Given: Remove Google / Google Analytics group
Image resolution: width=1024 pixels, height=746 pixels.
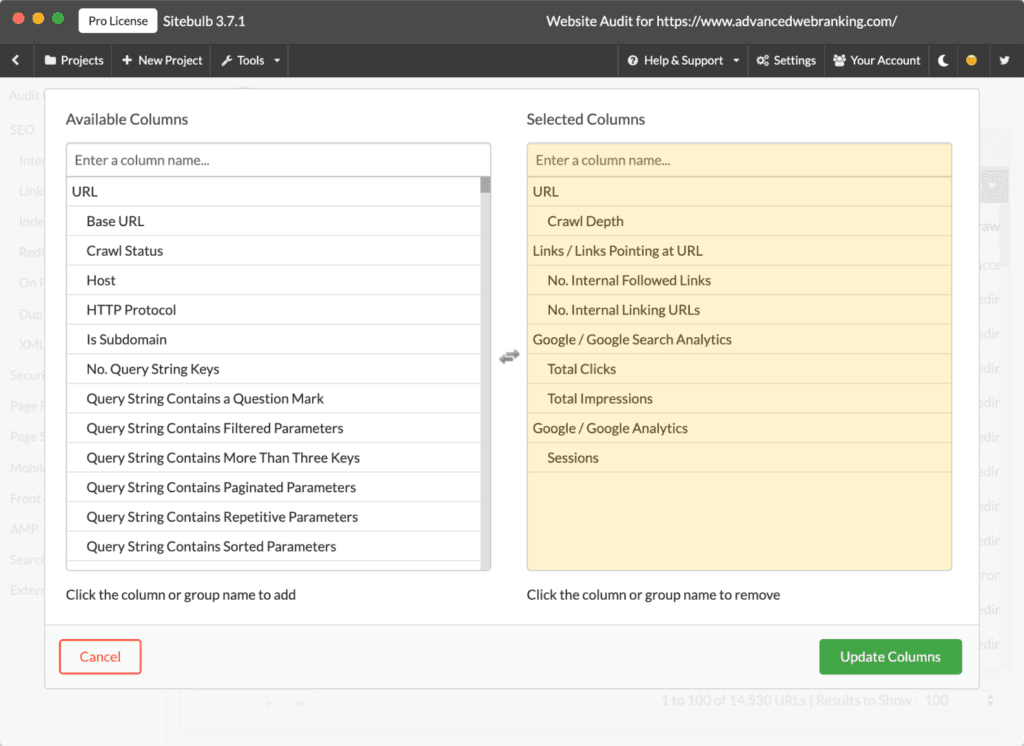Looking at the screenshot, I should pos(739,428).
